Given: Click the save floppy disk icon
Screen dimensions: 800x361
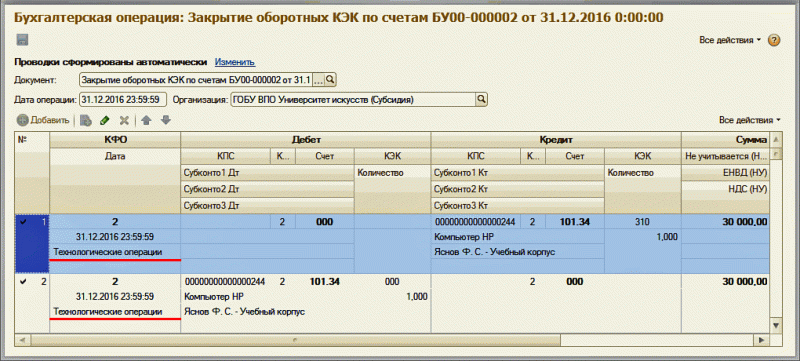Looking at the screenshot, I should pyautogui.click(x=22, y=40).
